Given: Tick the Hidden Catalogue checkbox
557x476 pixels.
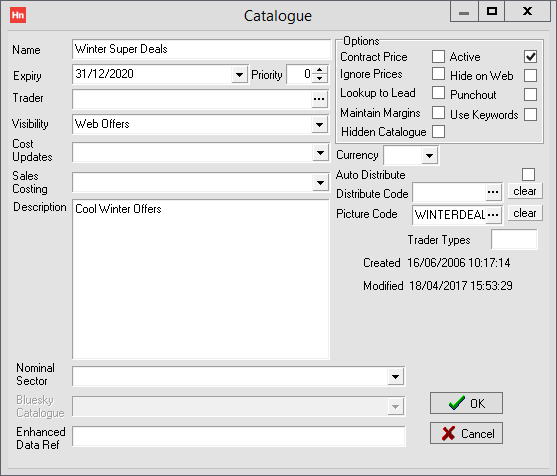Looking at the screenshot, I should point(438,131).
